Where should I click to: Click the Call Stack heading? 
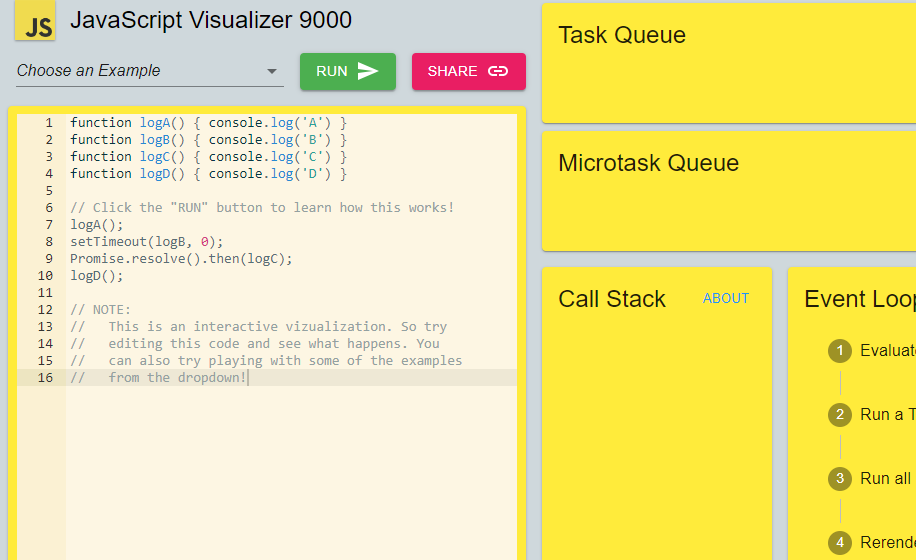(612, 299)
